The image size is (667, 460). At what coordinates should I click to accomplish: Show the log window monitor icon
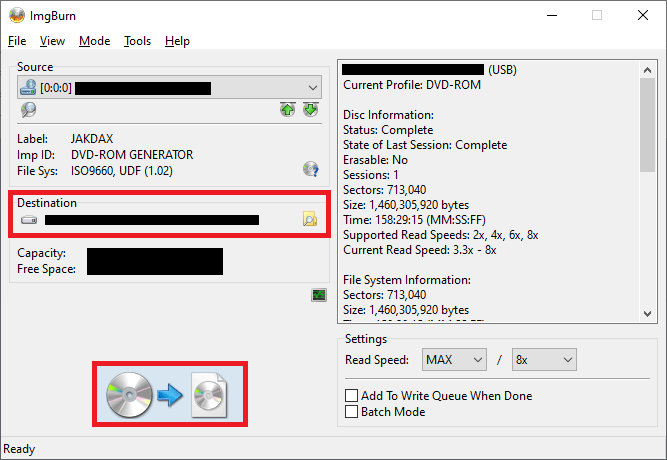(x=319, y=295)
